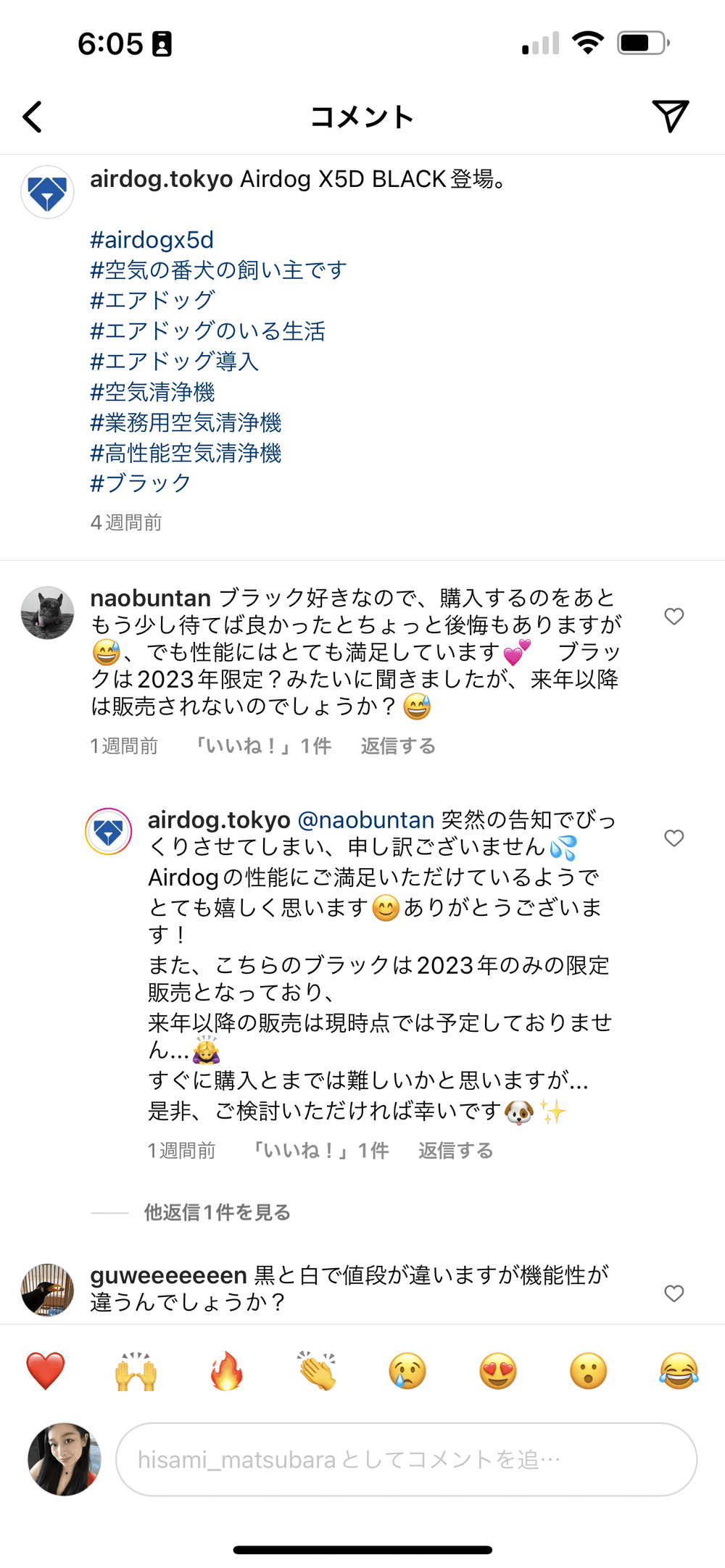725x1568 pixels.
Task: Tap the crying face emoji reaction
Action: [407, 1371]
